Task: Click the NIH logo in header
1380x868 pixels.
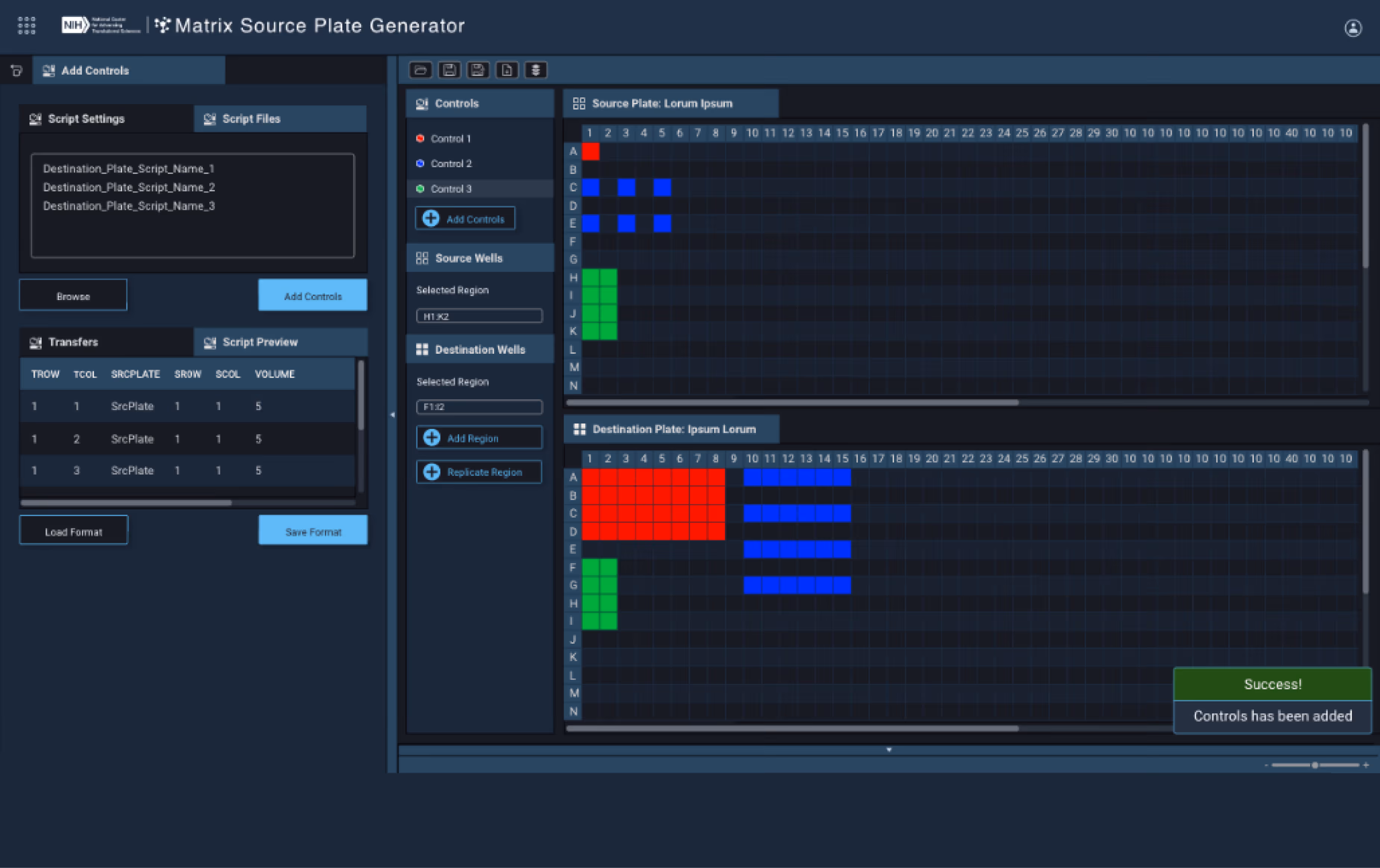Action: (101, 25)
